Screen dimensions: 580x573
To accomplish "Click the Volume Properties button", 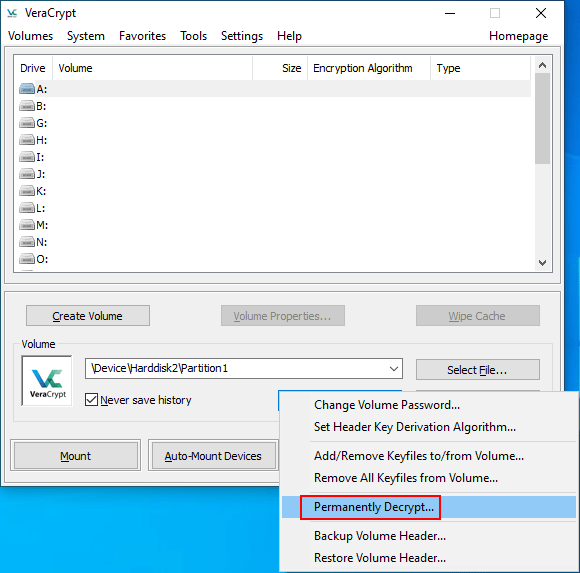I will pos(283,316).
